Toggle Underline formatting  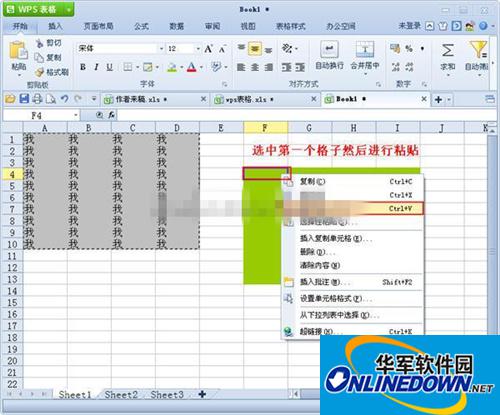tap(109, 67)
